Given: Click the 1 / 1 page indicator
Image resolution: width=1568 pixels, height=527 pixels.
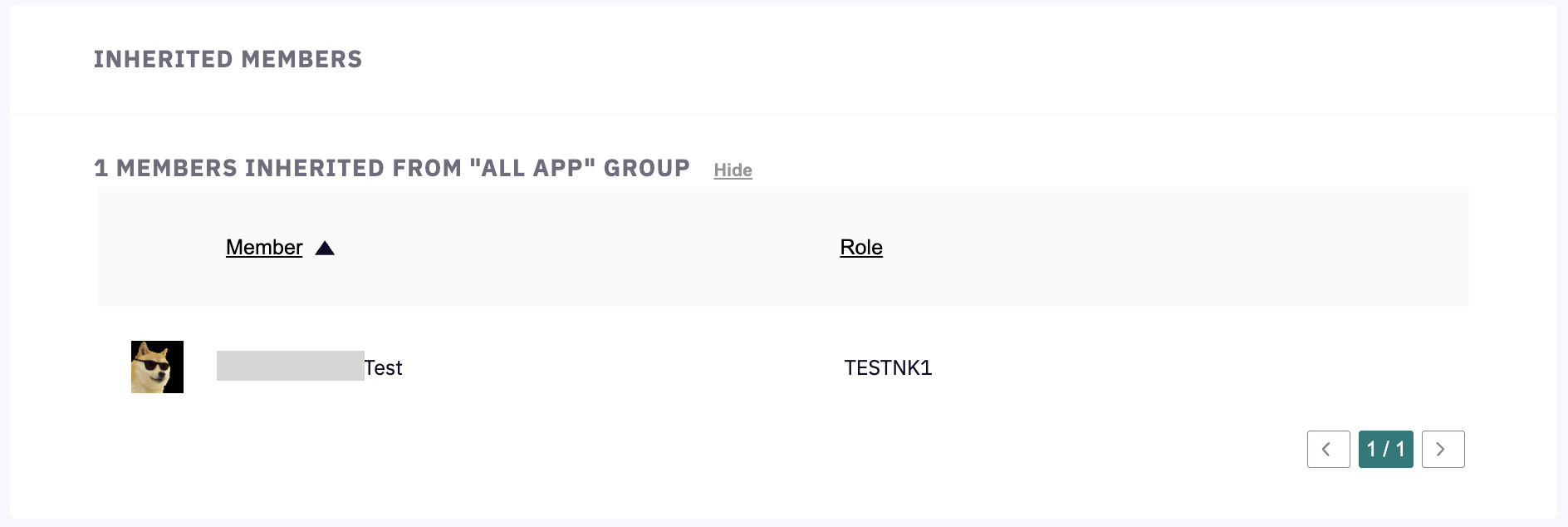Looking at the screenshot, I should 1385,449.
